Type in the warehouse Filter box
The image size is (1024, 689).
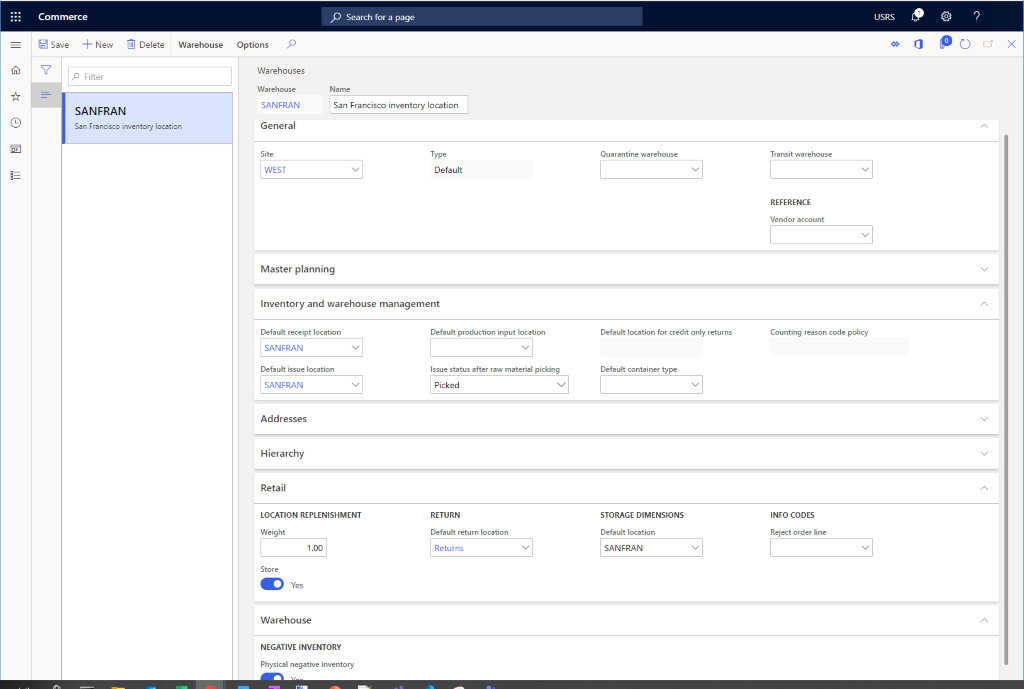tap(149, 76)
